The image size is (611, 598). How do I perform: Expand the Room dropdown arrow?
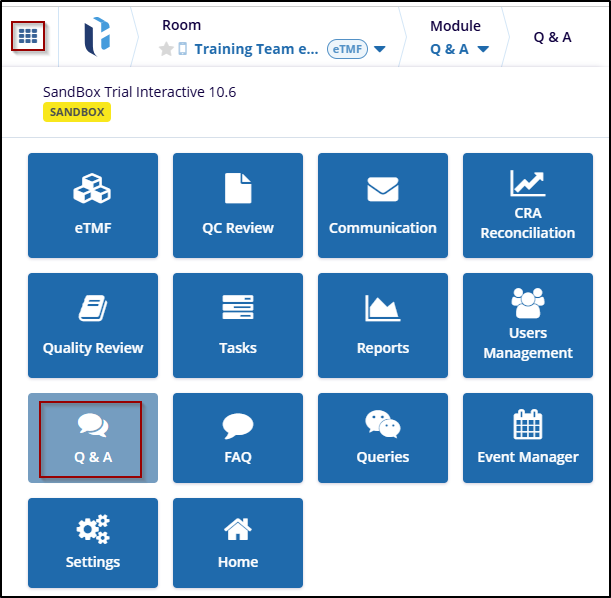point(379,49)
